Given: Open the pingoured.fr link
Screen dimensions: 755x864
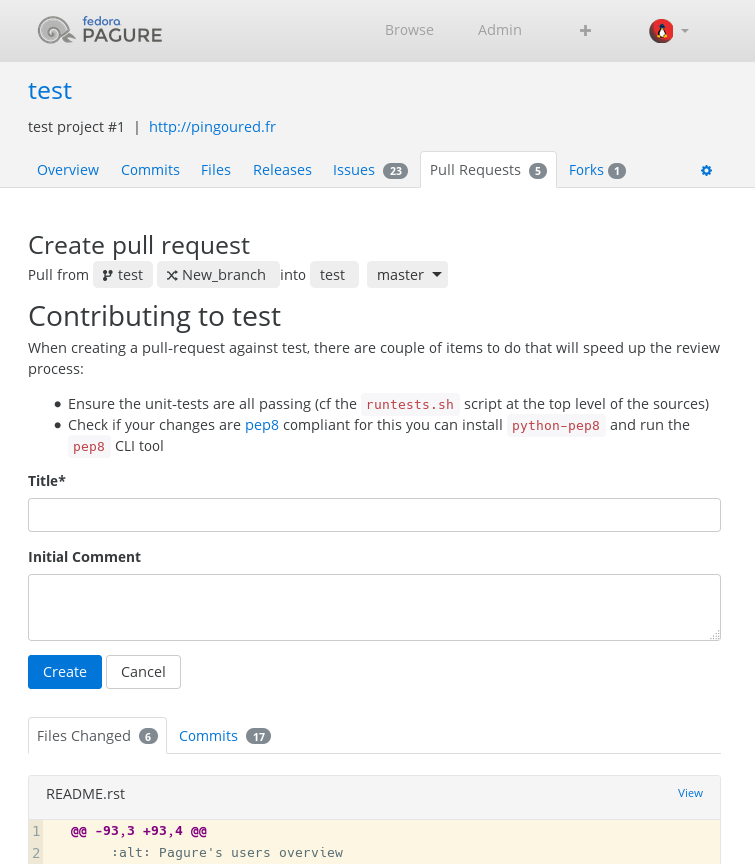Looking at the screenshot, I should (x=212, y=127).
